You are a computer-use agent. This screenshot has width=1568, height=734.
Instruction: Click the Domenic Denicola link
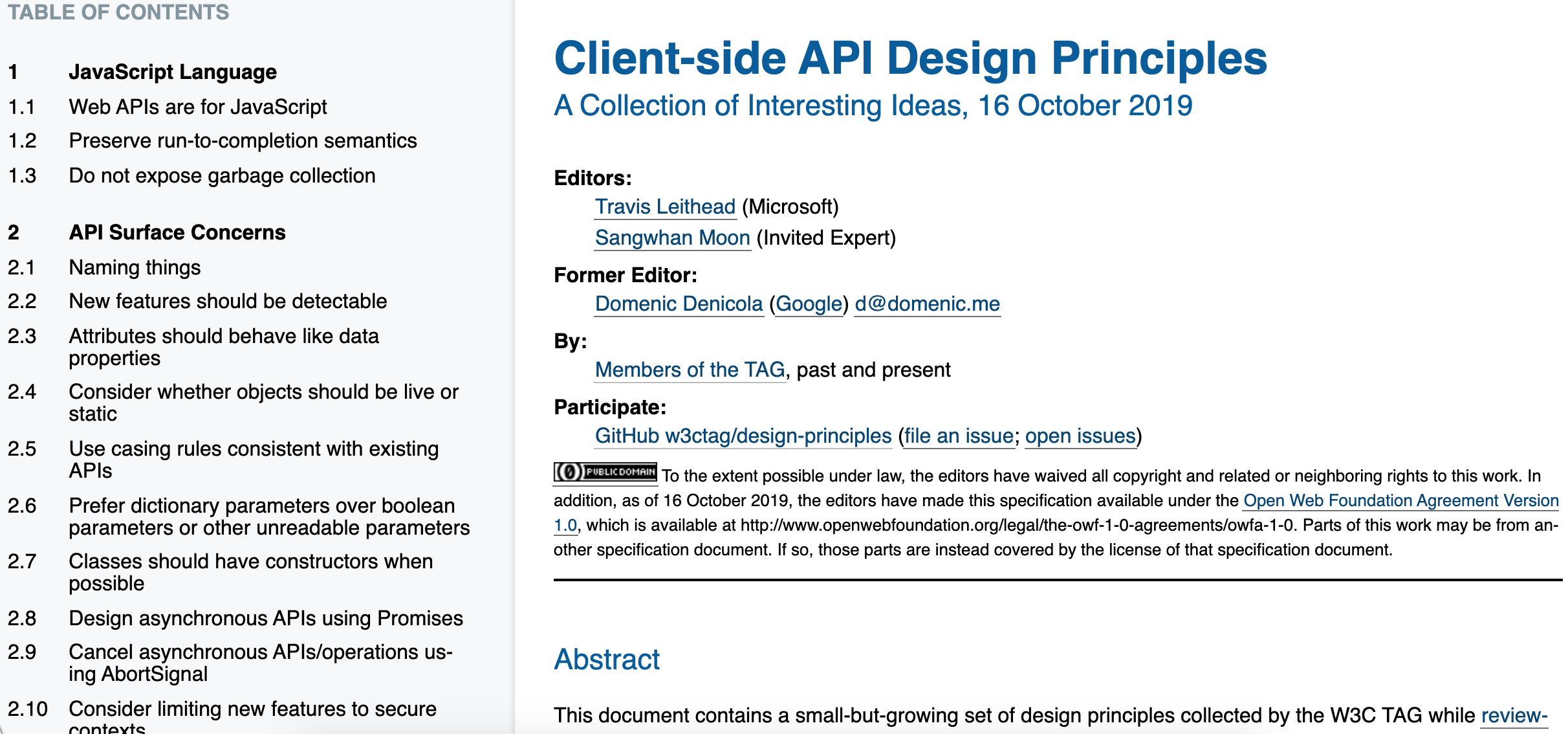click(x=679, y=304)
